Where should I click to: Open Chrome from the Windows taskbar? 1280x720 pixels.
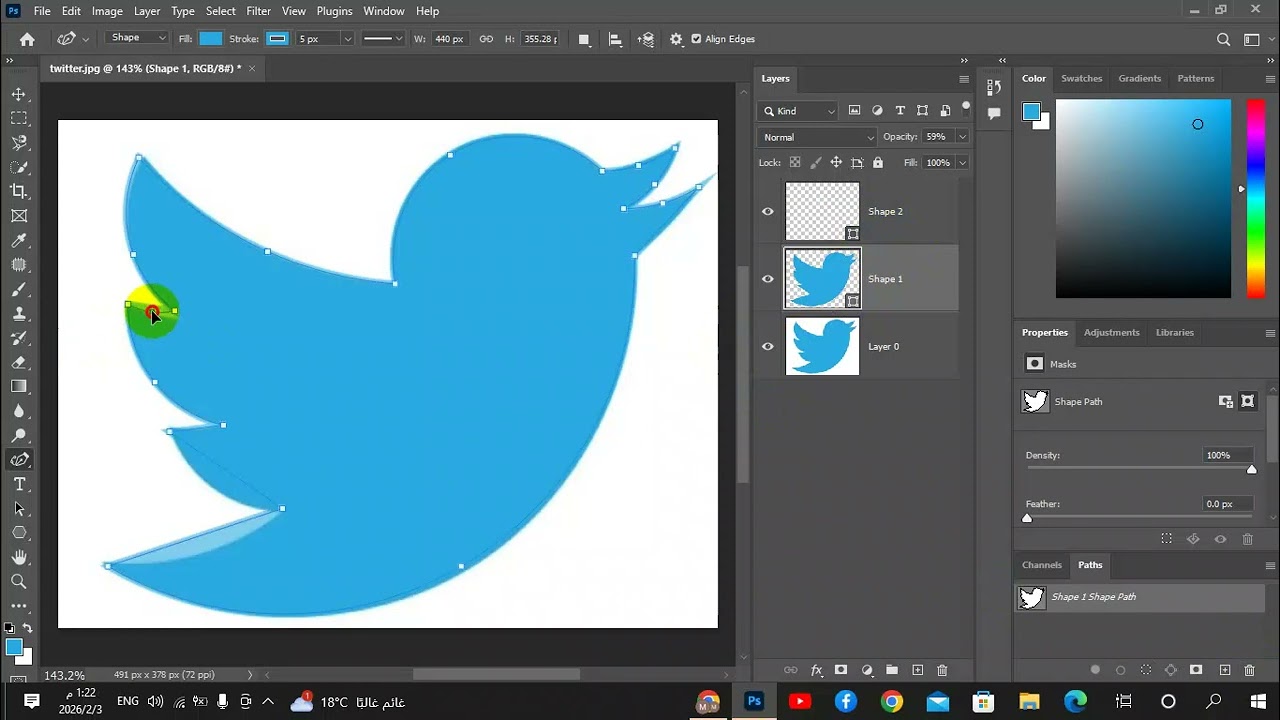892,702
